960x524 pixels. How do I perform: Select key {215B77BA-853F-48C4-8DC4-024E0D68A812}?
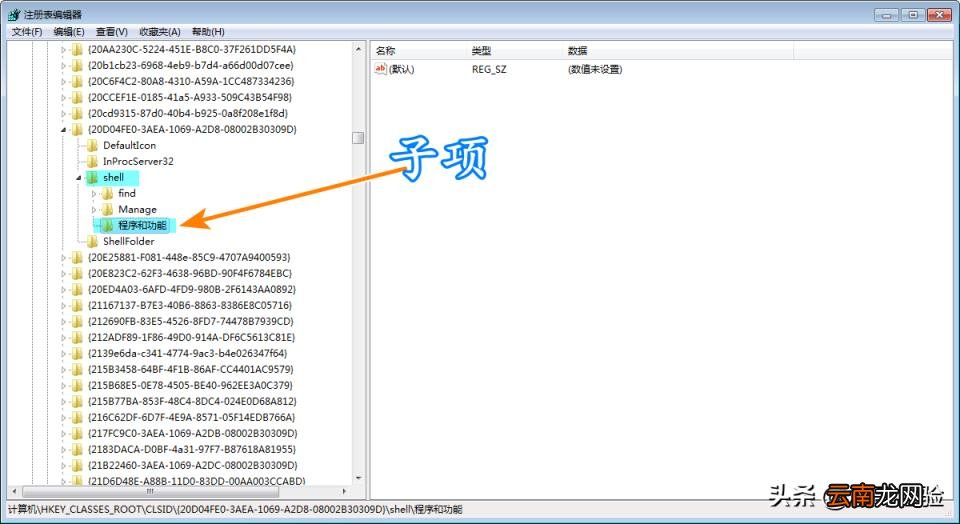[x=192, y=402]
